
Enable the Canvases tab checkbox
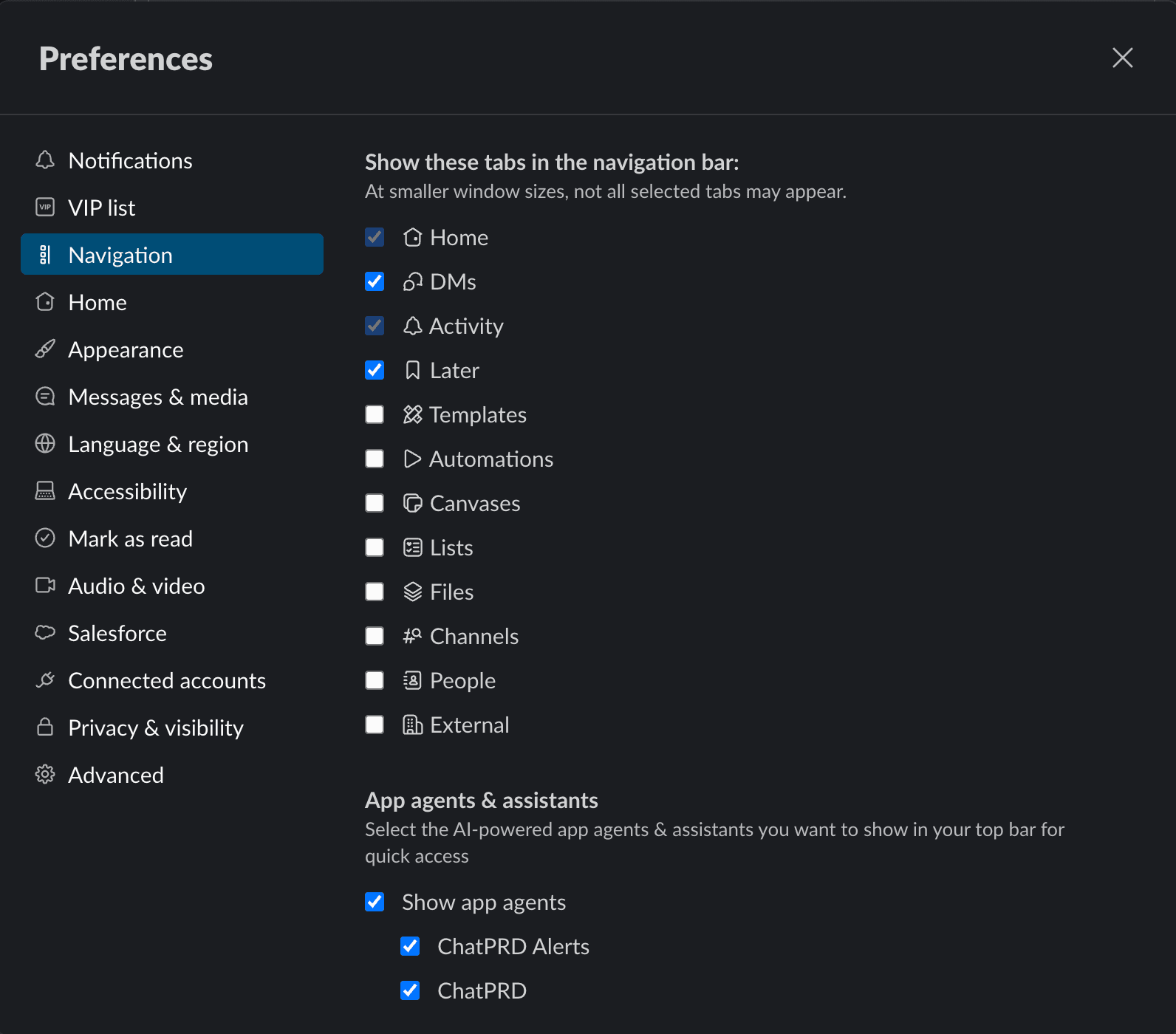pyautogui.click(x=375, y=503)
